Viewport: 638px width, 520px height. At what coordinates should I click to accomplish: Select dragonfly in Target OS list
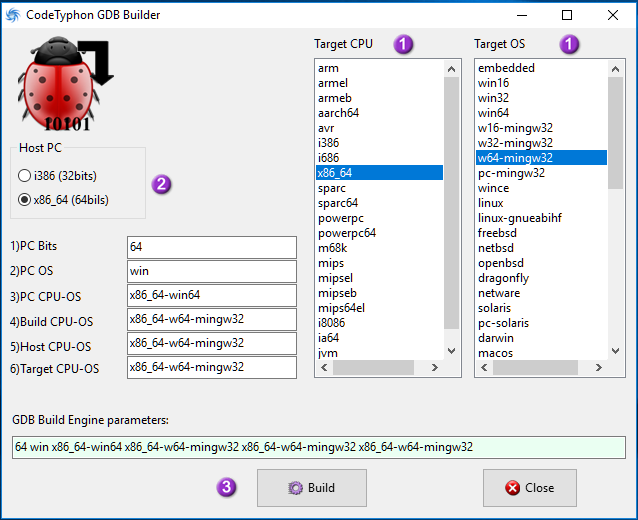(x=542, y=278)
